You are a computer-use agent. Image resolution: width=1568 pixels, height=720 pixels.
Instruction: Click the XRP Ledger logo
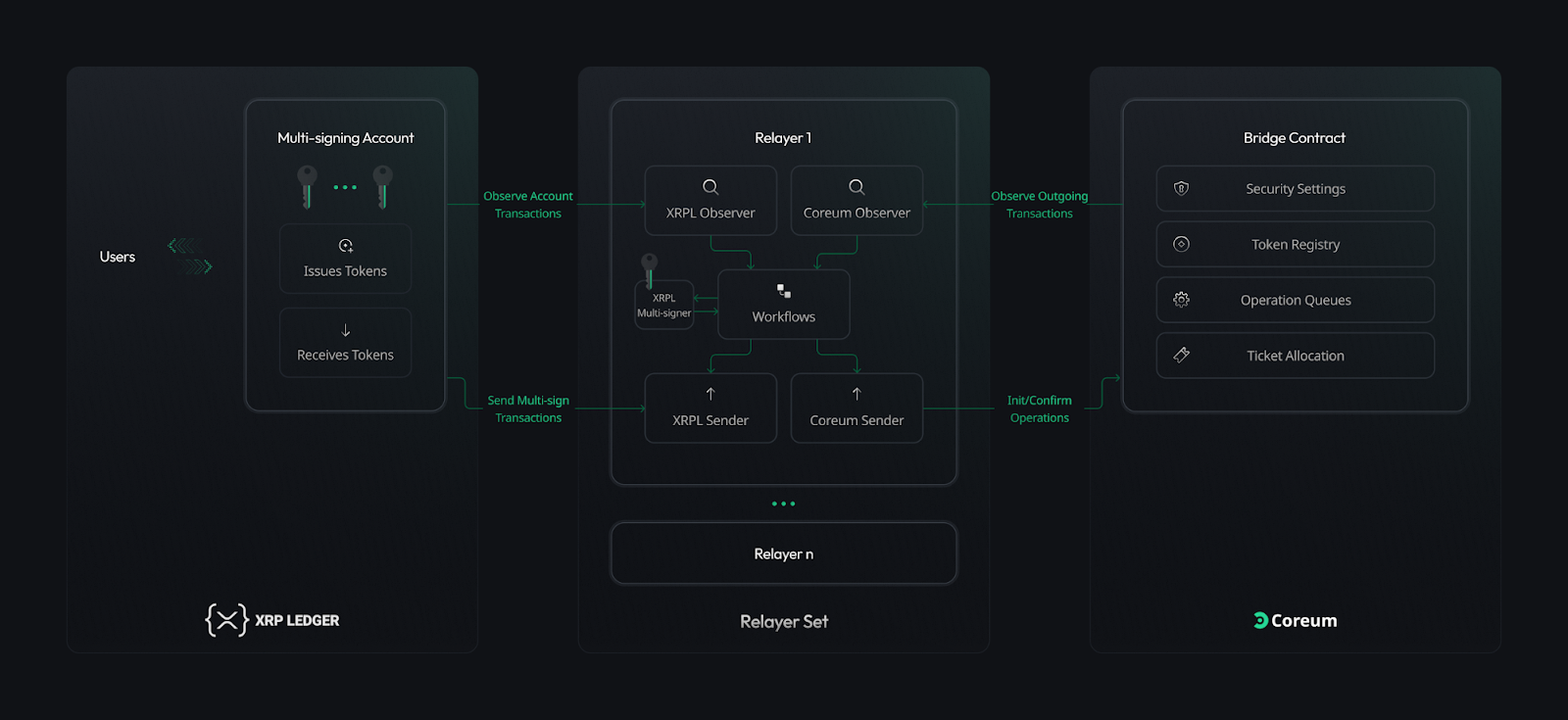click(x=272, y=620)
